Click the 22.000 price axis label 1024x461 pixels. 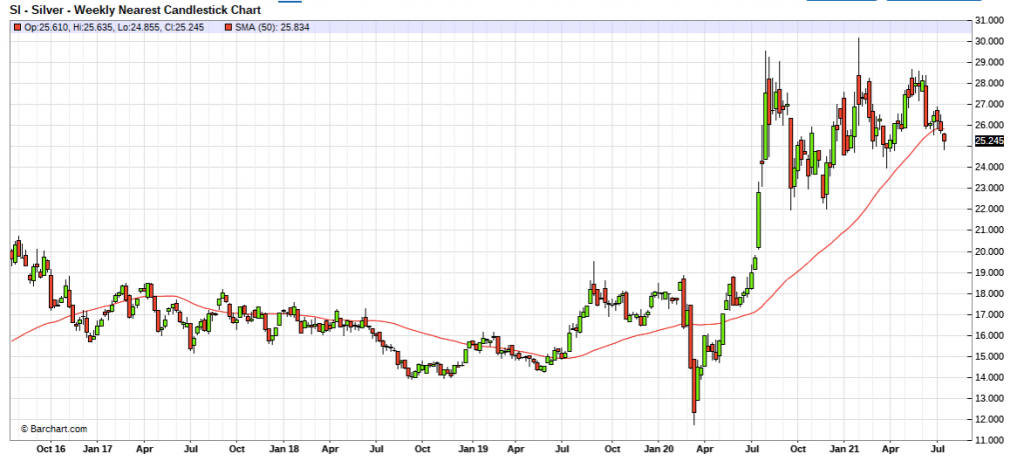coord(990,209)
